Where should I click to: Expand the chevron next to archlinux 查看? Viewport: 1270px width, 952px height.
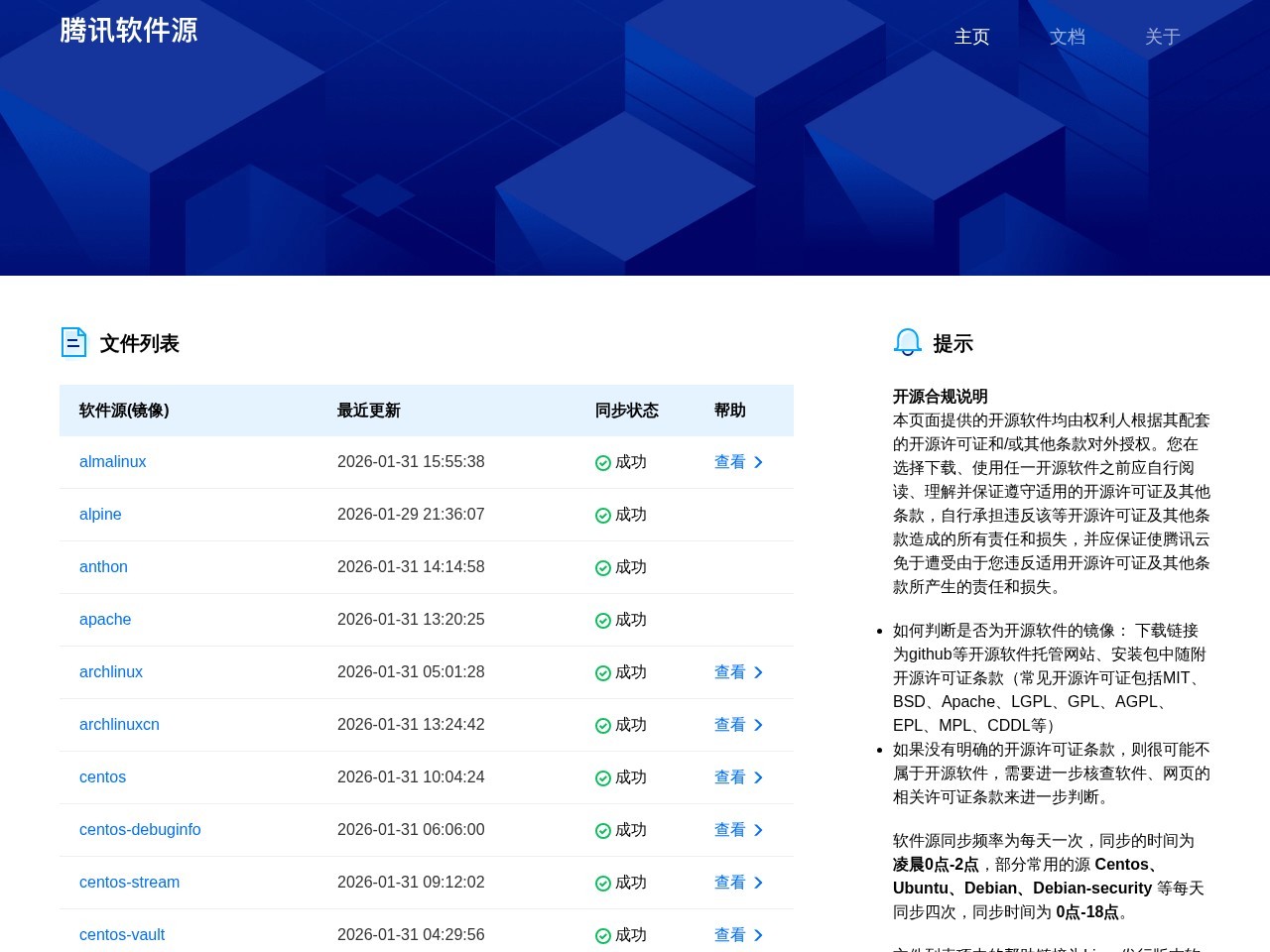tap(758, 672)
